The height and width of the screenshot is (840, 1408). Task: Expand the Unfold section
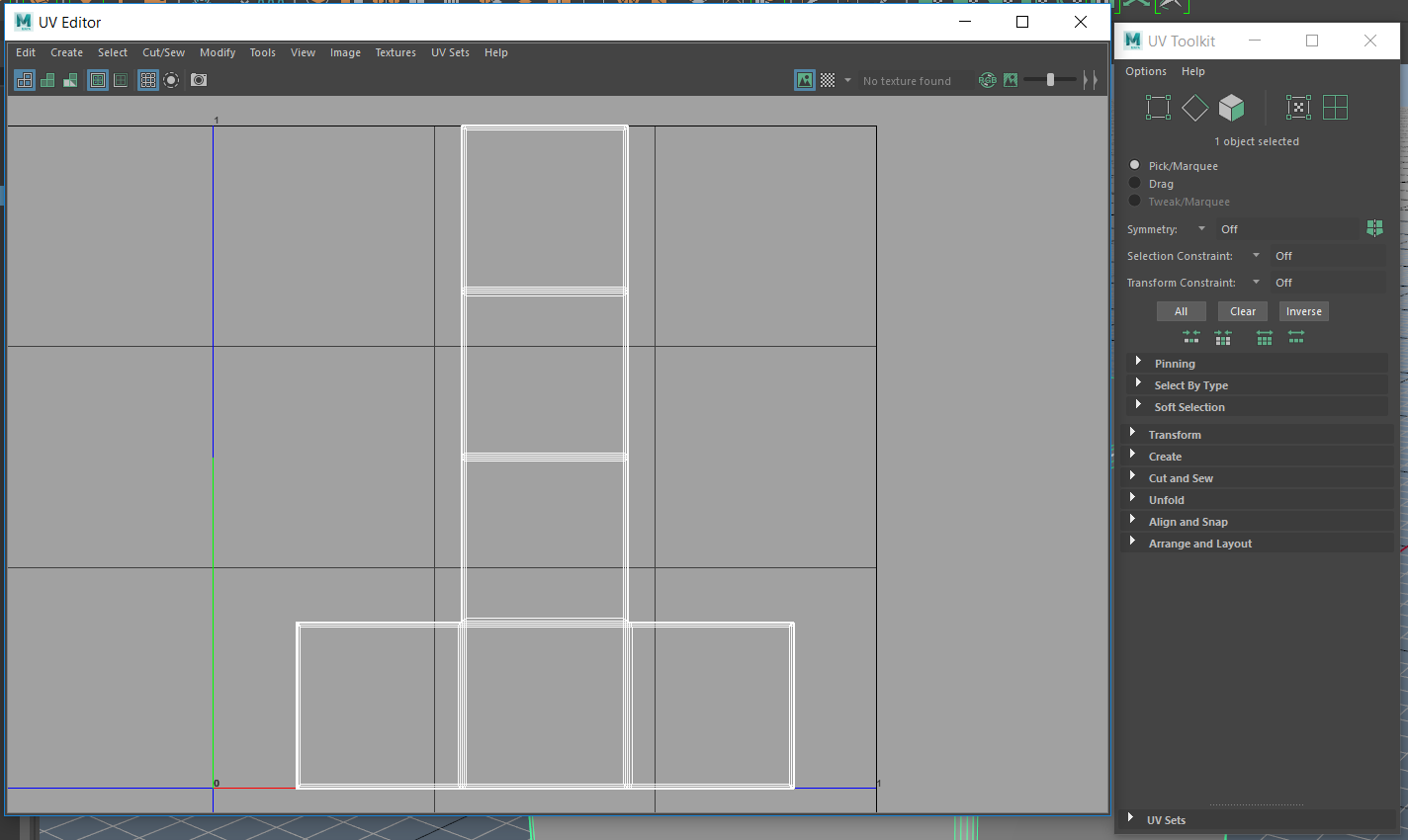(1259, 499)
